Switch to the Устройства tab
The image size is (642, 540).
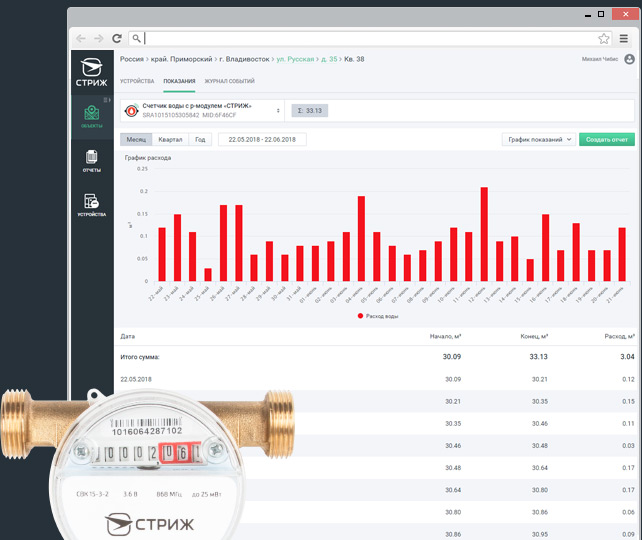point(136,80)
